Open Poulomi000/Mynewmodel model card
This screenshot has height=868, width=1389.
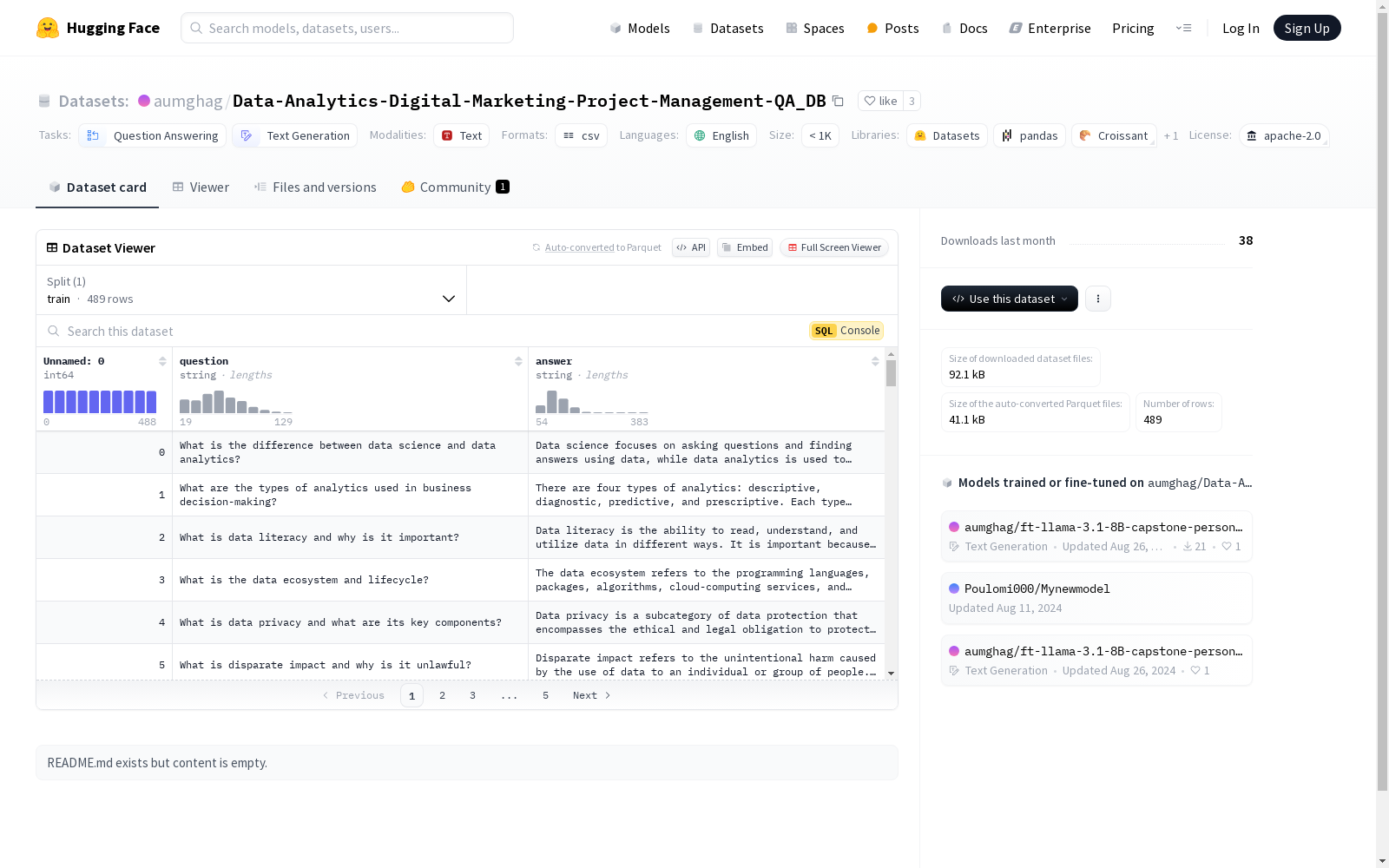(1096, 598)
